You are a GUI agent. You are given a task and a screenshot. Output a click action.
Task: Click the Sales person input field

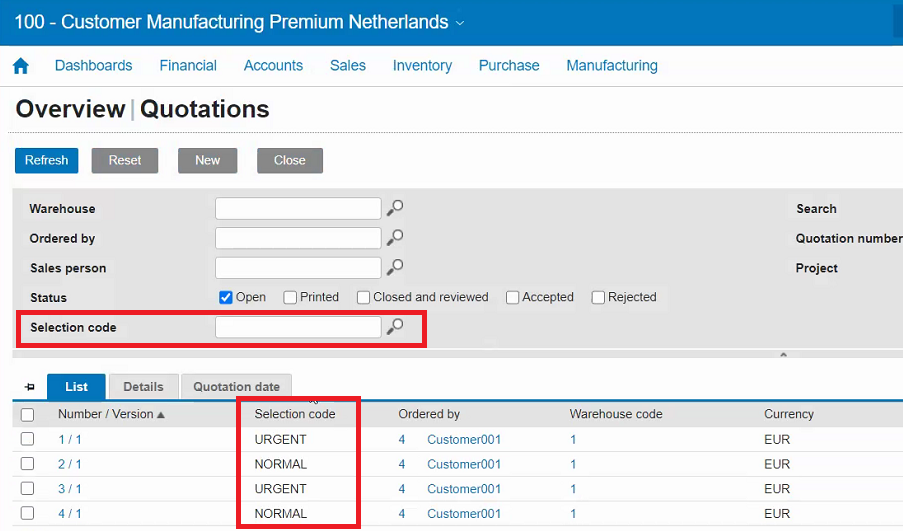(298, 268)
